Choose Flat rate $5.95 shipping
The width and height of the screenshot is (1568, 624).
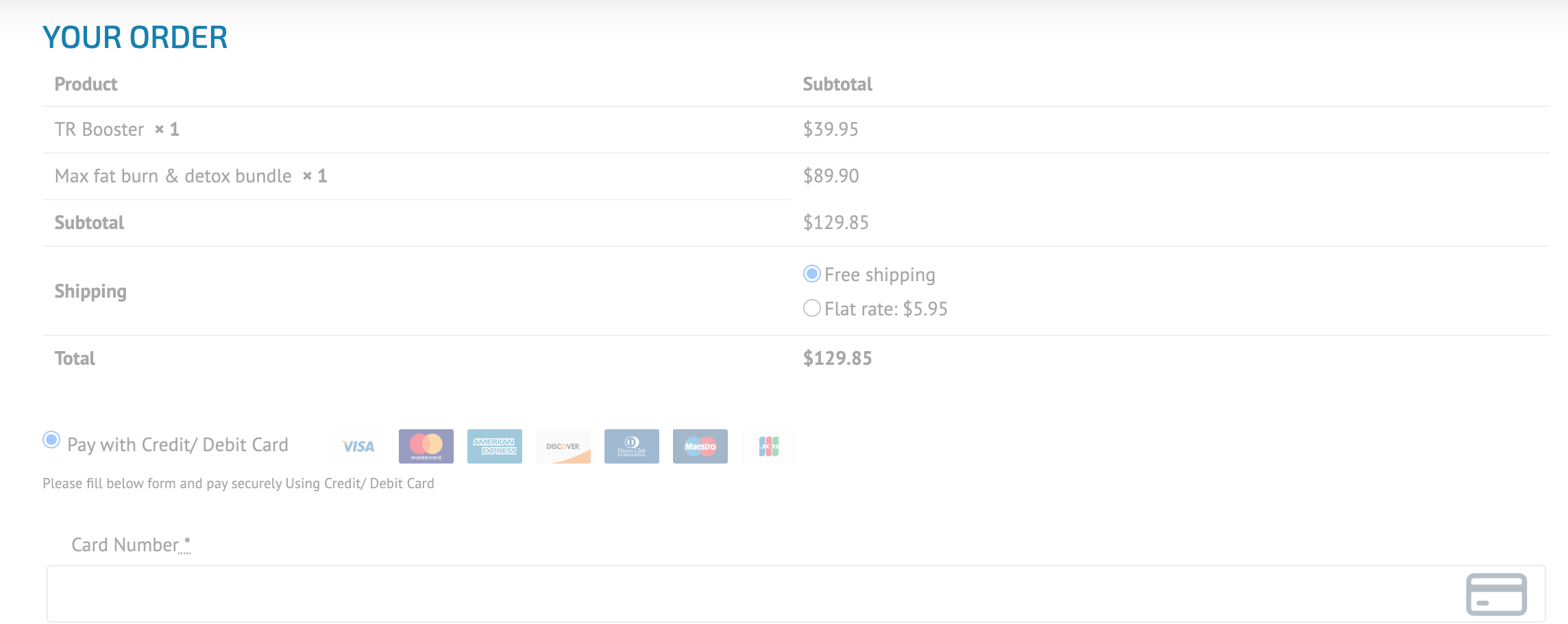(x=812, y=308)
